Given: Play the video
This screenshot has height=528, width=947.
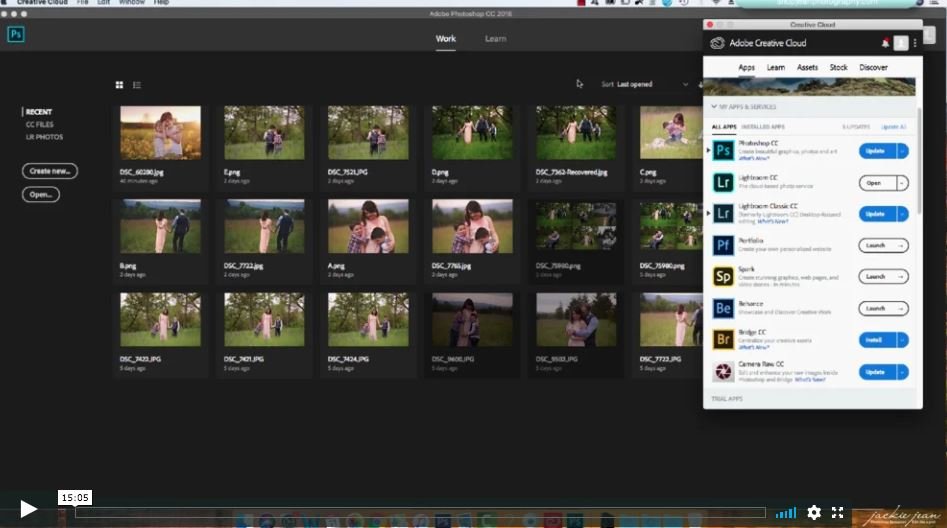Looking at the screenshot, I should 28,509.
